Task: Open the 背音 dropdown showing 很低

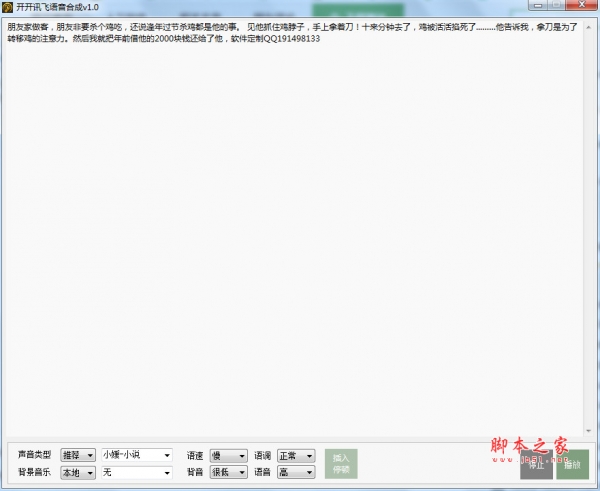Action: click(228, 472)
